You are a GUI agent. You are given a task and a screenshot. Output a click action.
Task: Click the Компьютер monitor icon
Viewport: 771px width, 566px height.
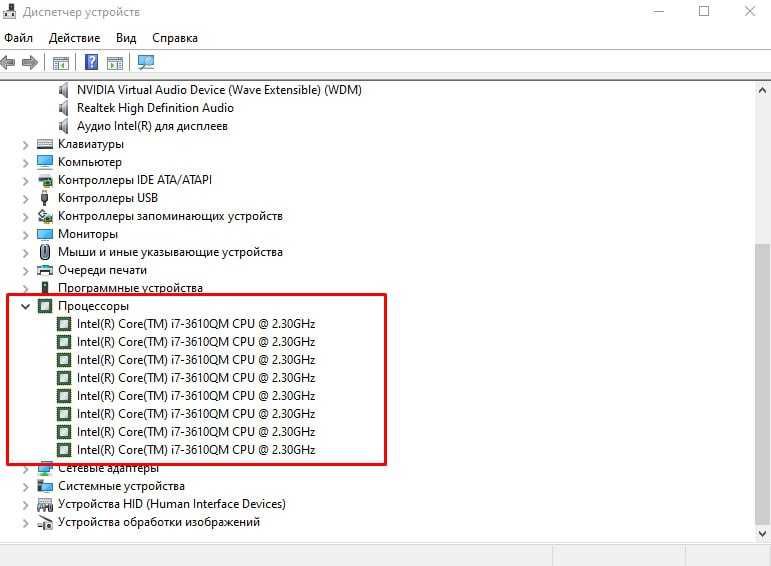45,162
